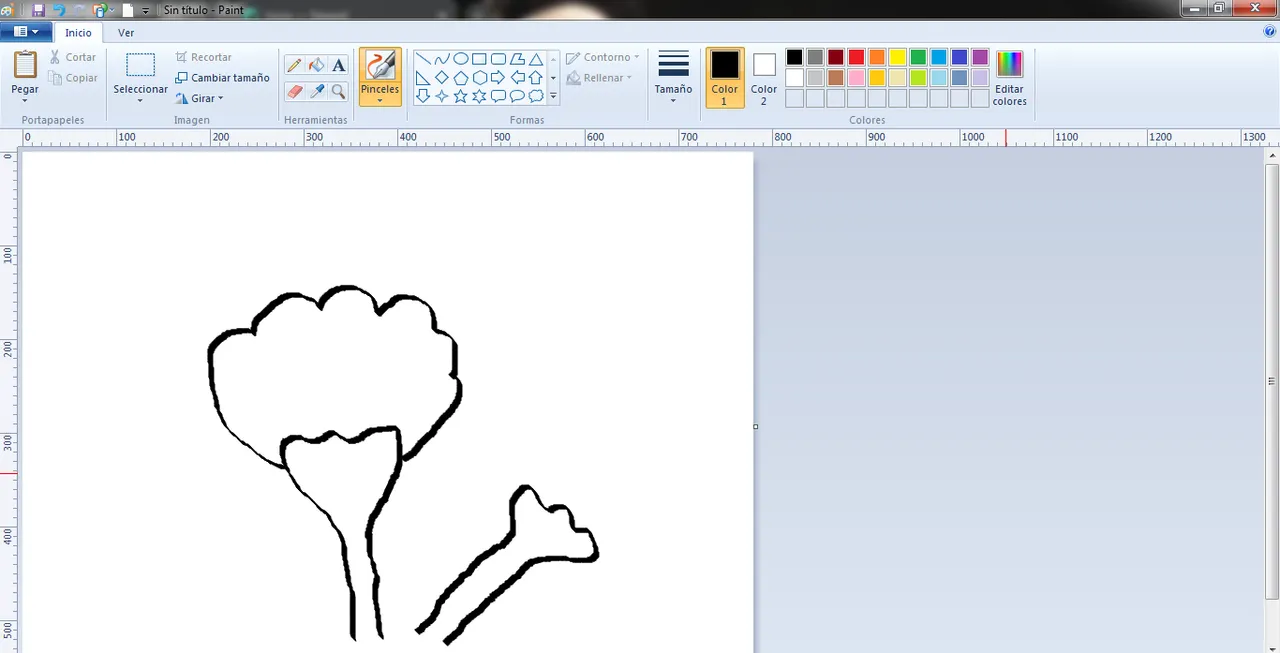The width and height of the screenshot is (1280, 653).
Task: Choose the Down arrow shape
Action: (423, 96)
